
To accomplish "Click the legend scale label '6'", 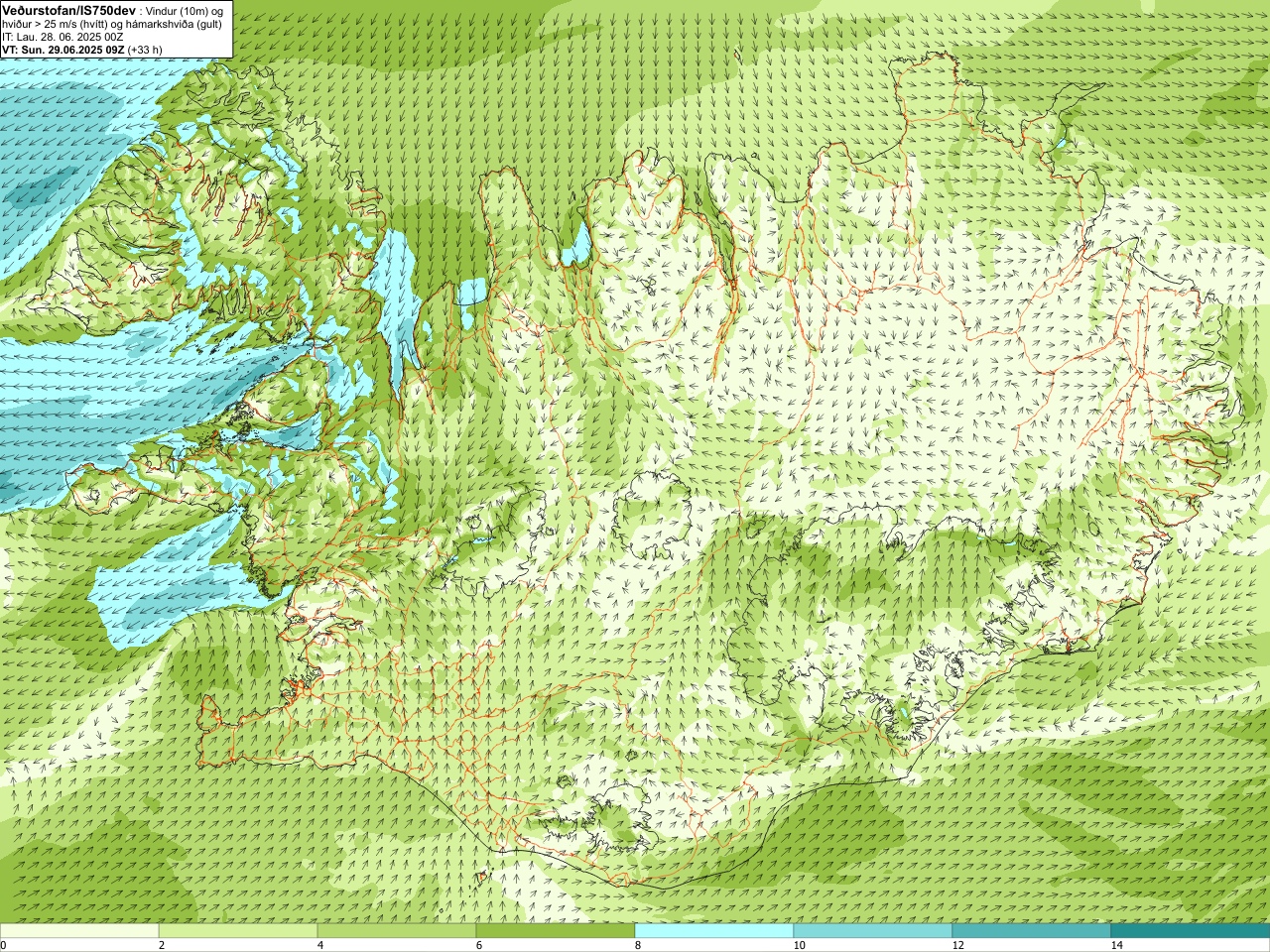I will 479,945.
